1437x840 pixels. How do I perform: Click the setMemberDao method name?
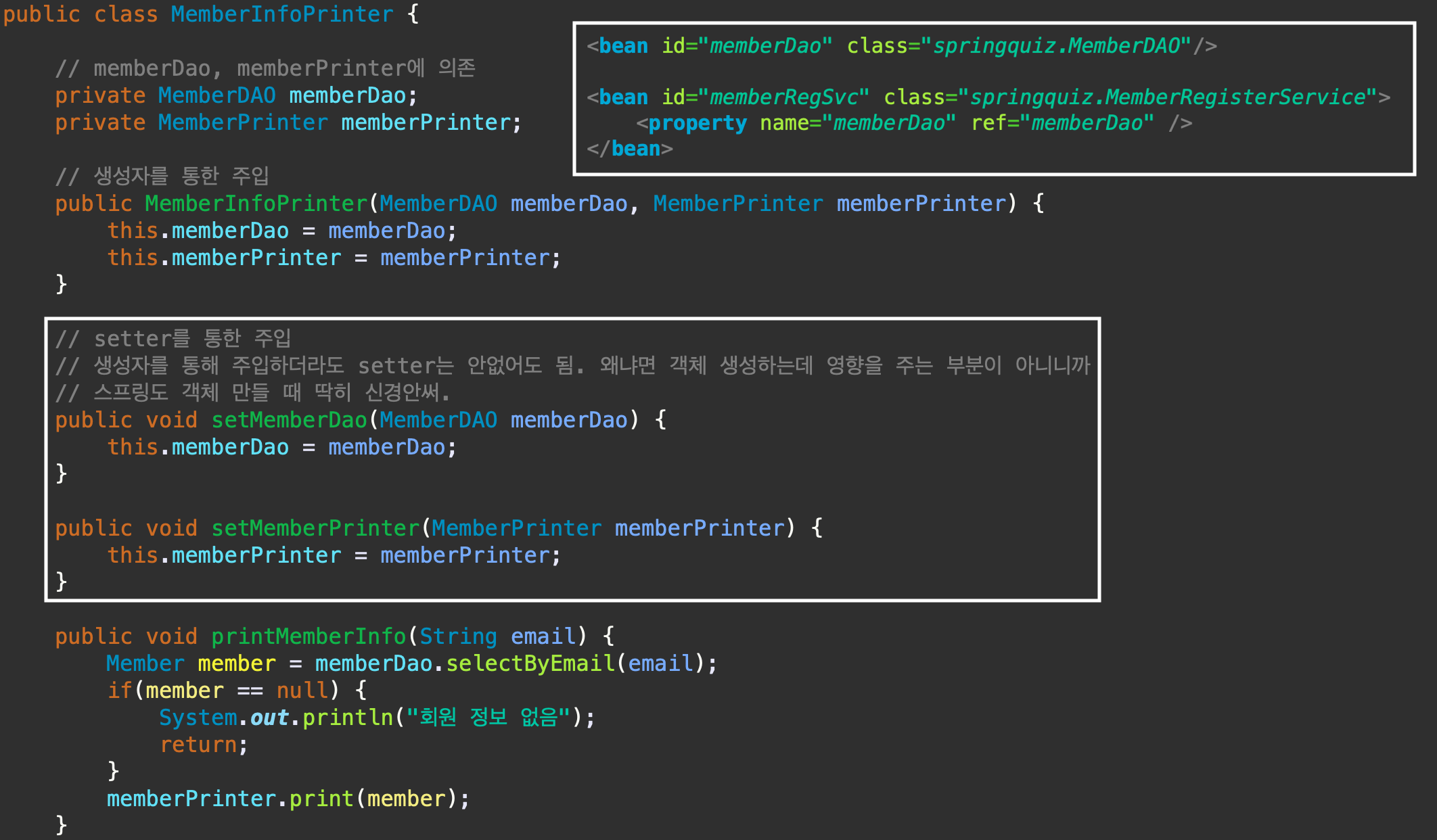(x=289, y=420)
